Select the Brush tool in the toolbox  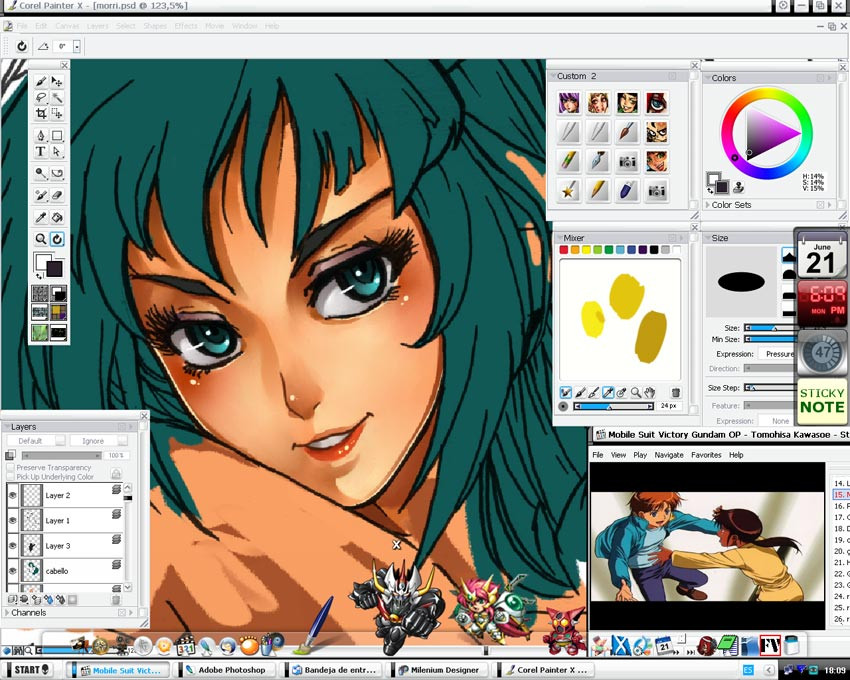(41, 82)
